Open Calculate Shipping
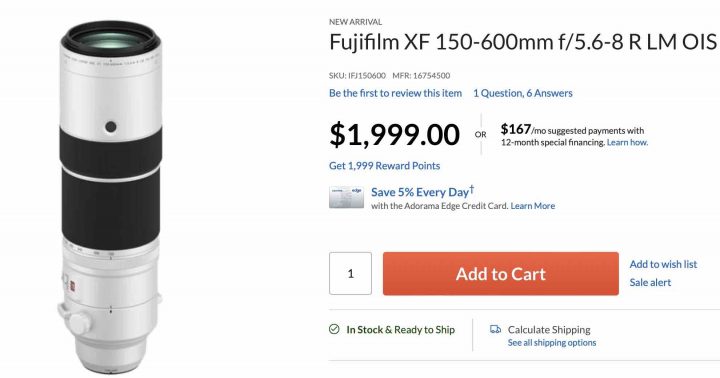Screen dimensions: 720x378 (549, 330)
